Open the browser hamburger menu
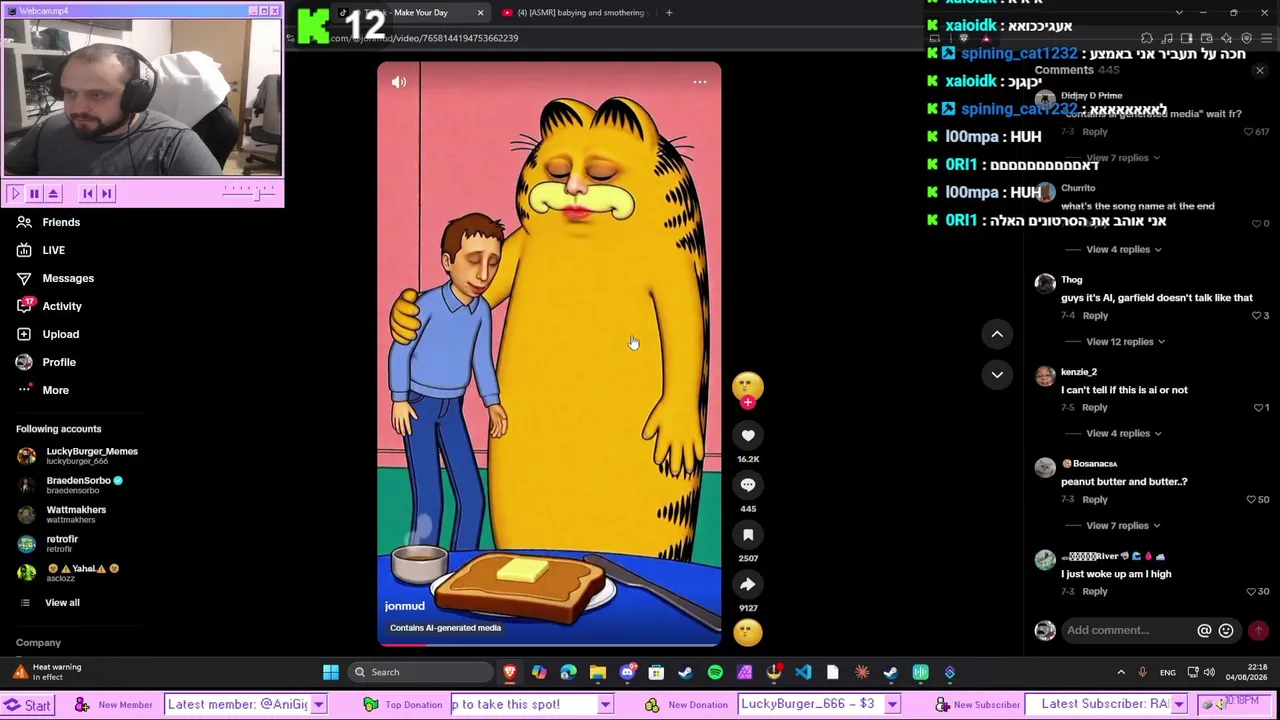 (1266, 39)
